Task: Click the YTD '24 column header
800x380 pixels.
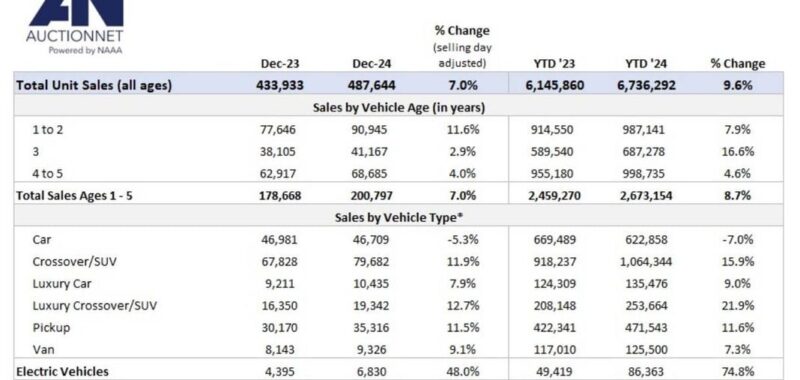Action: 646,64
